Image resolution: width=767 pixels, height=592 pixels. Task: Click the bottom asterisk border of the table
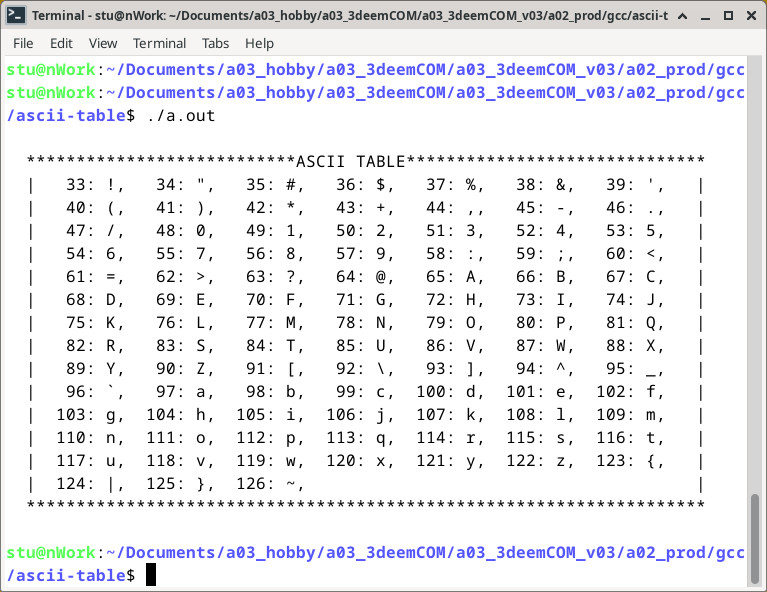pos(365,506)
